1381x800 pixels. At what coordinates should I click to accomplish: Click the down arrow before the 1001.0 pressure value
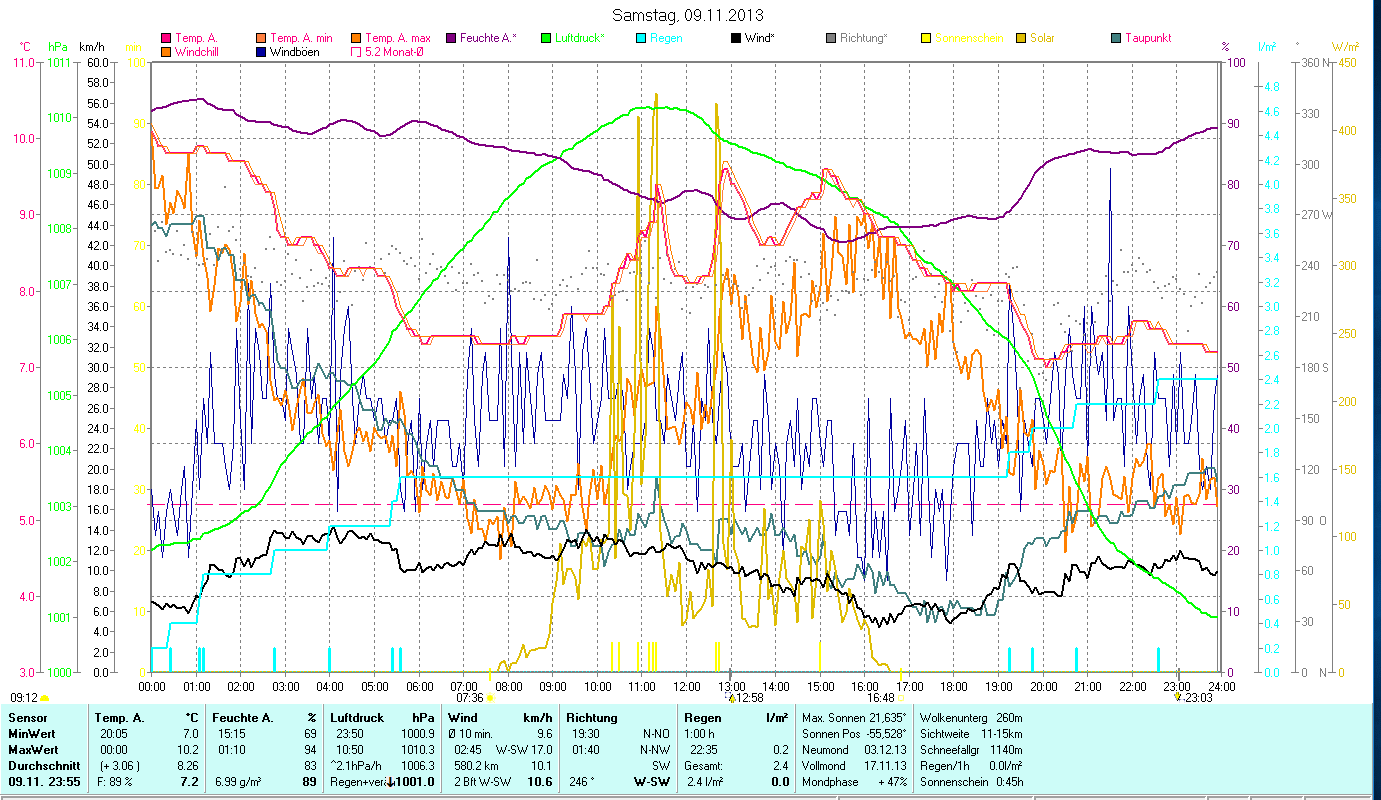[390, 782]
